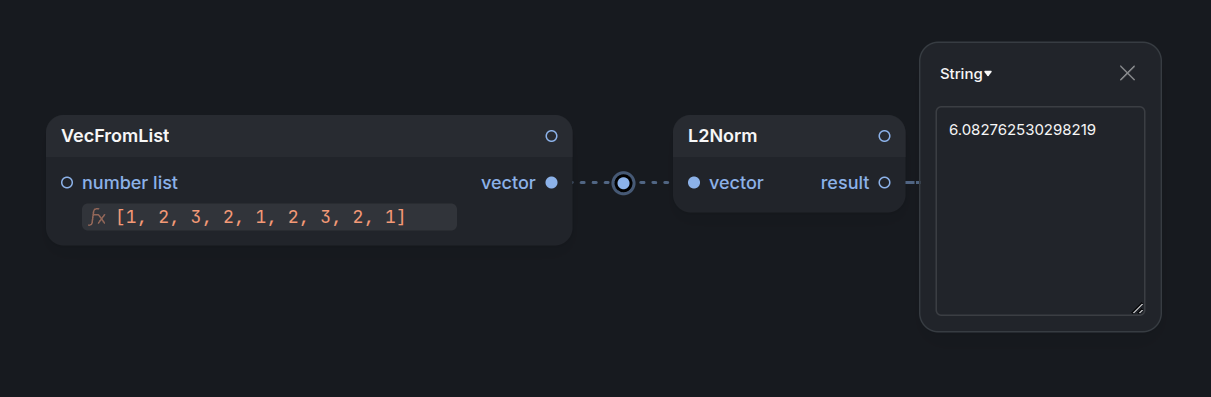Viewport: 1211px width, 397px height.
Task: Click the dropdown arrow next to String
Action: tap(988, 74)
